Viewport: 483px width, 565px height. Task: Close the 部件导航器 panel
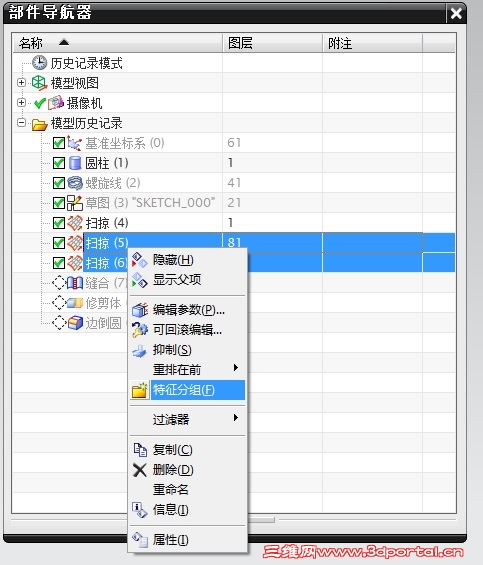click(x=456, y=13)
